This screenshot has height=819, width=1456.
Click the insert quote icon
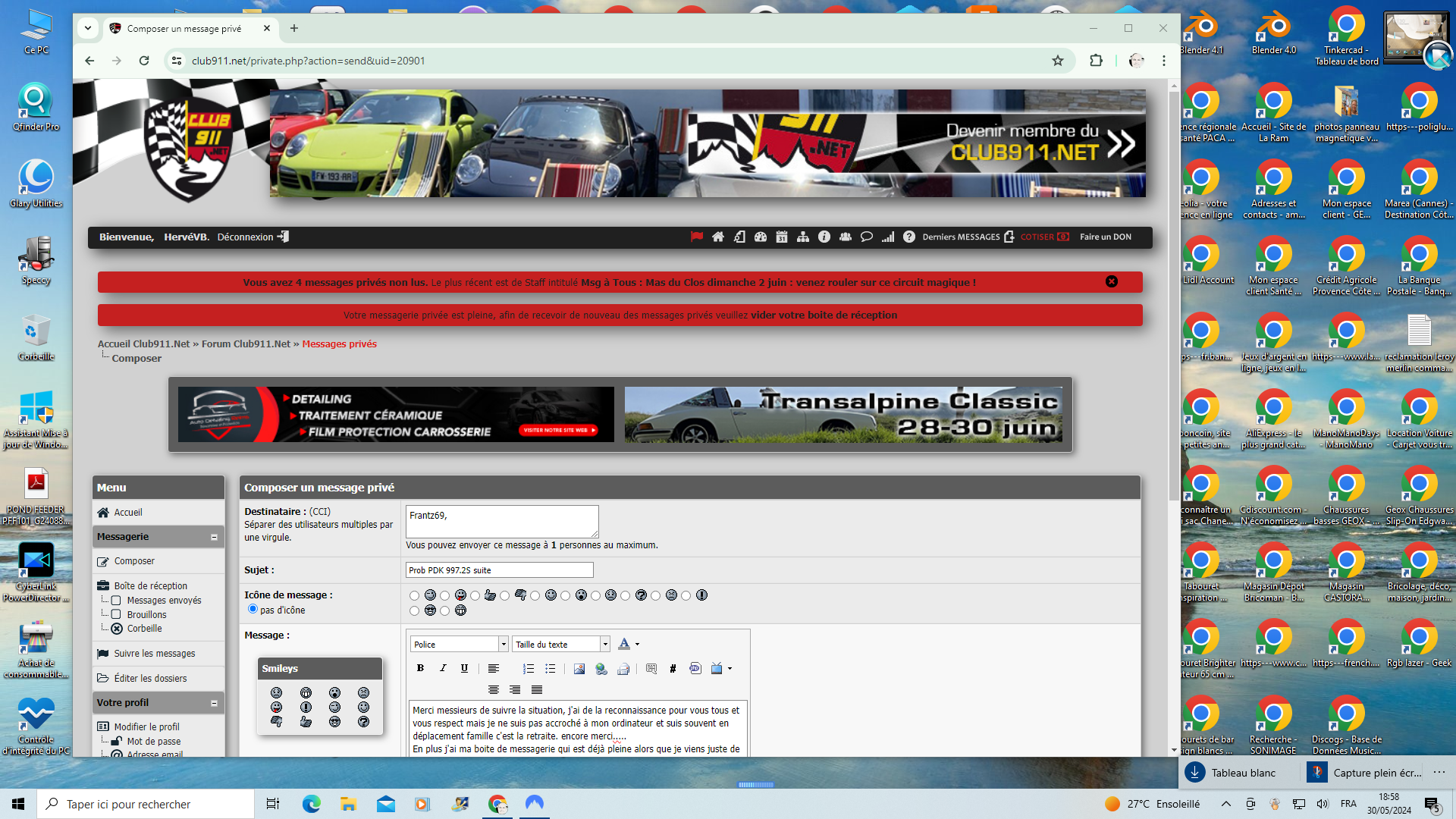pos(651,668)
